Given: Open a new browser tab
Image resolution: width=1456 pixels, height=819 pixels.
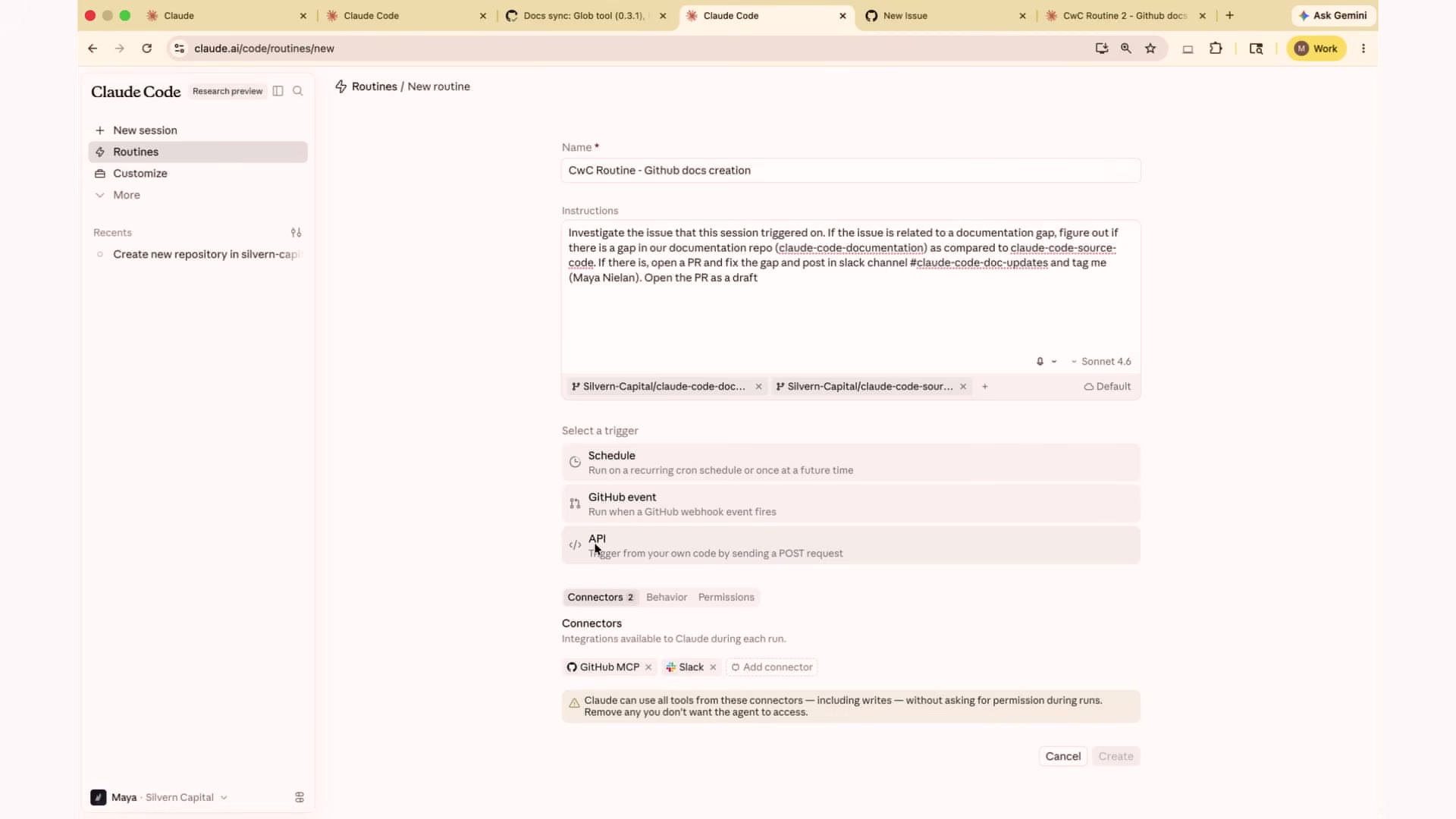Looking at the screenshot, I should tap(1230, 15).
